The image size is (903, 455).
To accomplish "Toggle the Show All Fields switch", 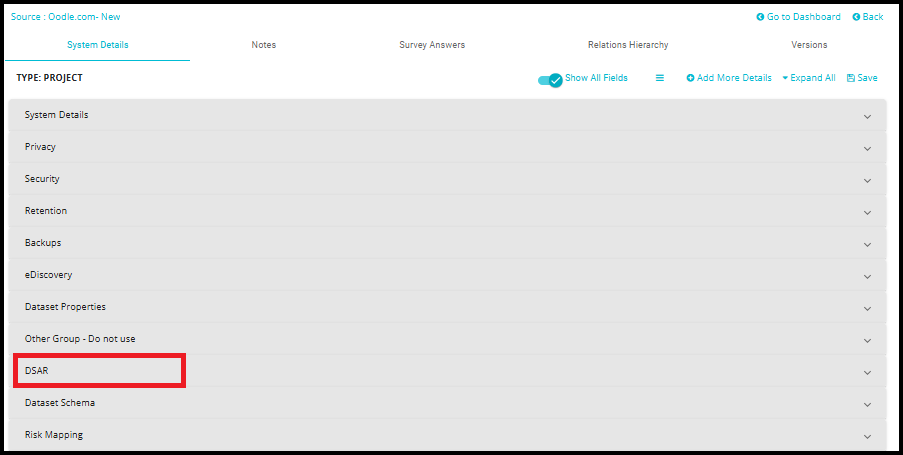I will (551, 79).
